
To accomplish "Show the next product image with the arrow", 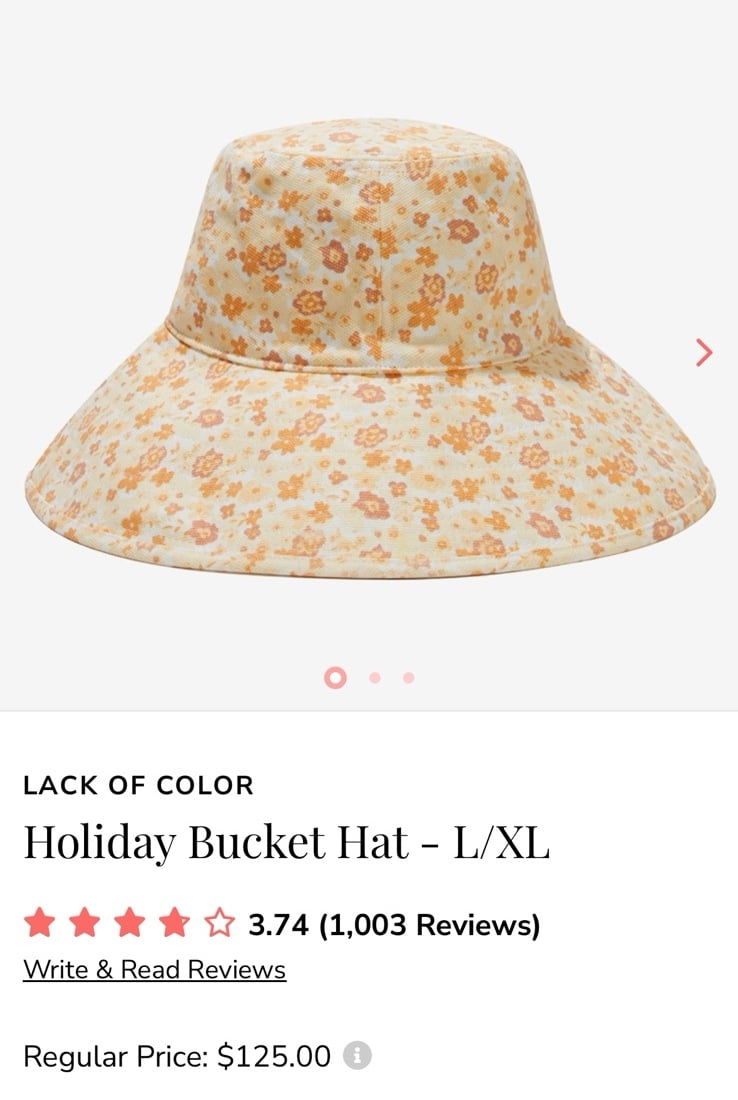I will [x=704, y=352].
